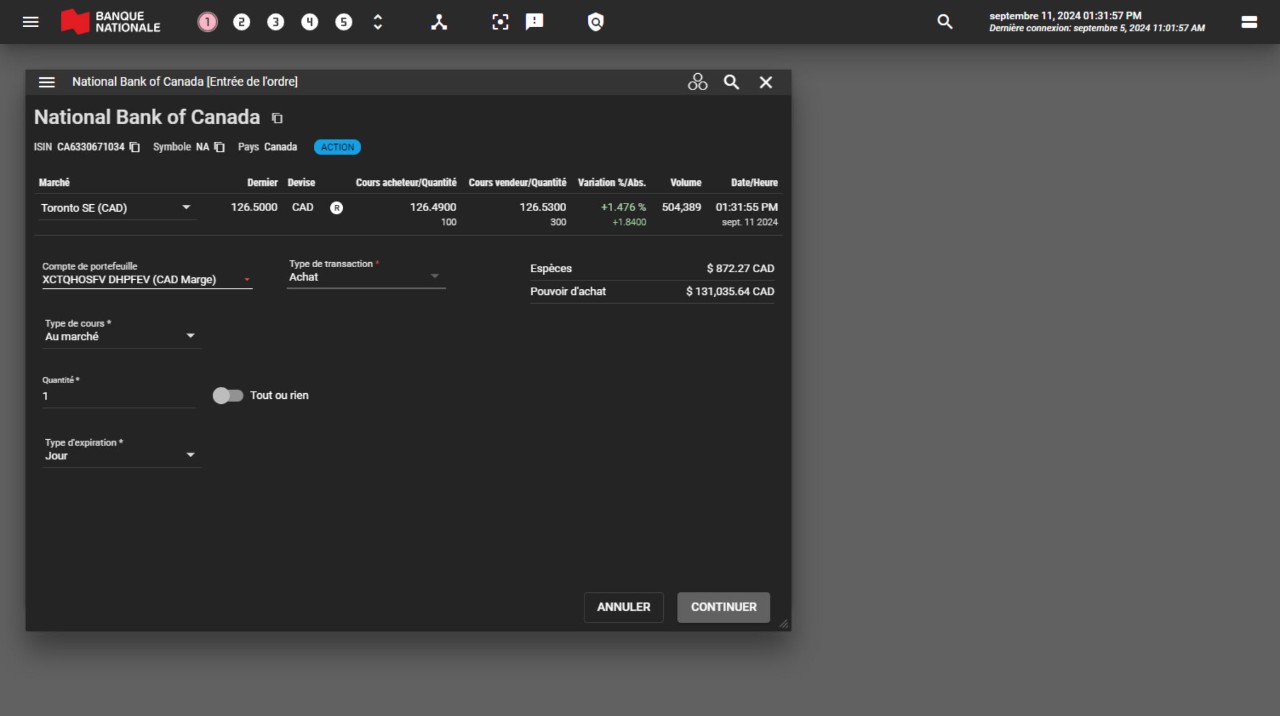
Task: Click the +1.8400 absolute change value
Action: click(x=629, y=222)
